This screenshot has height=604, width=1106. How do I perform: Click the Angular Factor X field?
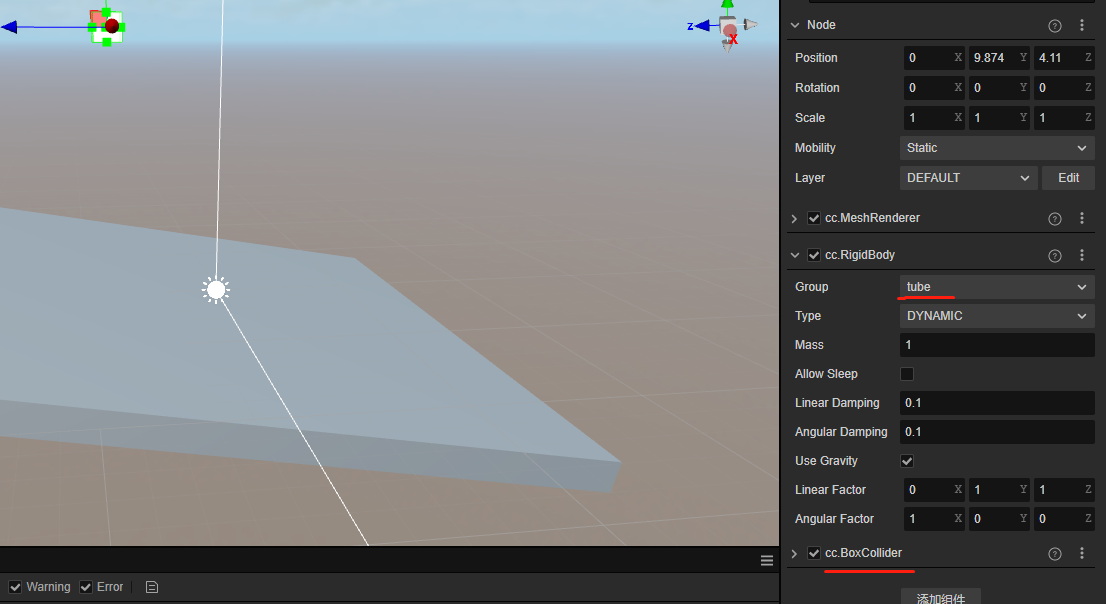pos(933,519)
